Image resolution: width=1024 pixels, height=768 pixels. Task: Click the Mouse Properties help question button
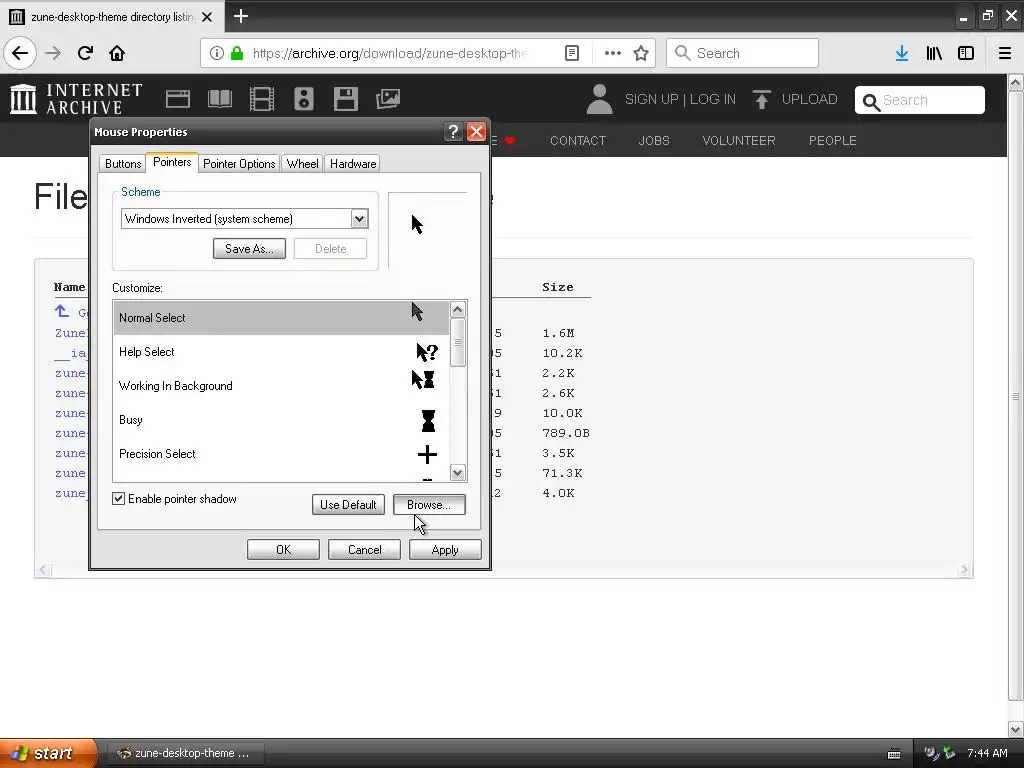coord(453,132)
